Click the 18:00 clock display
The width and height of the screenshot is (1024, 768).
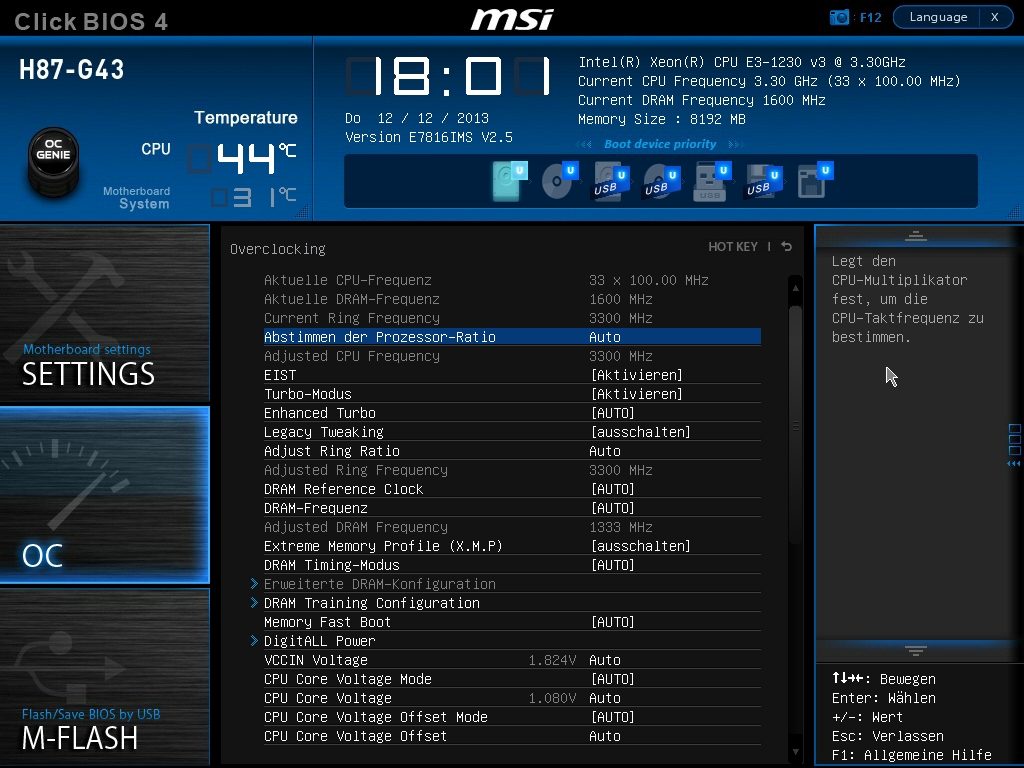point(449,76)
